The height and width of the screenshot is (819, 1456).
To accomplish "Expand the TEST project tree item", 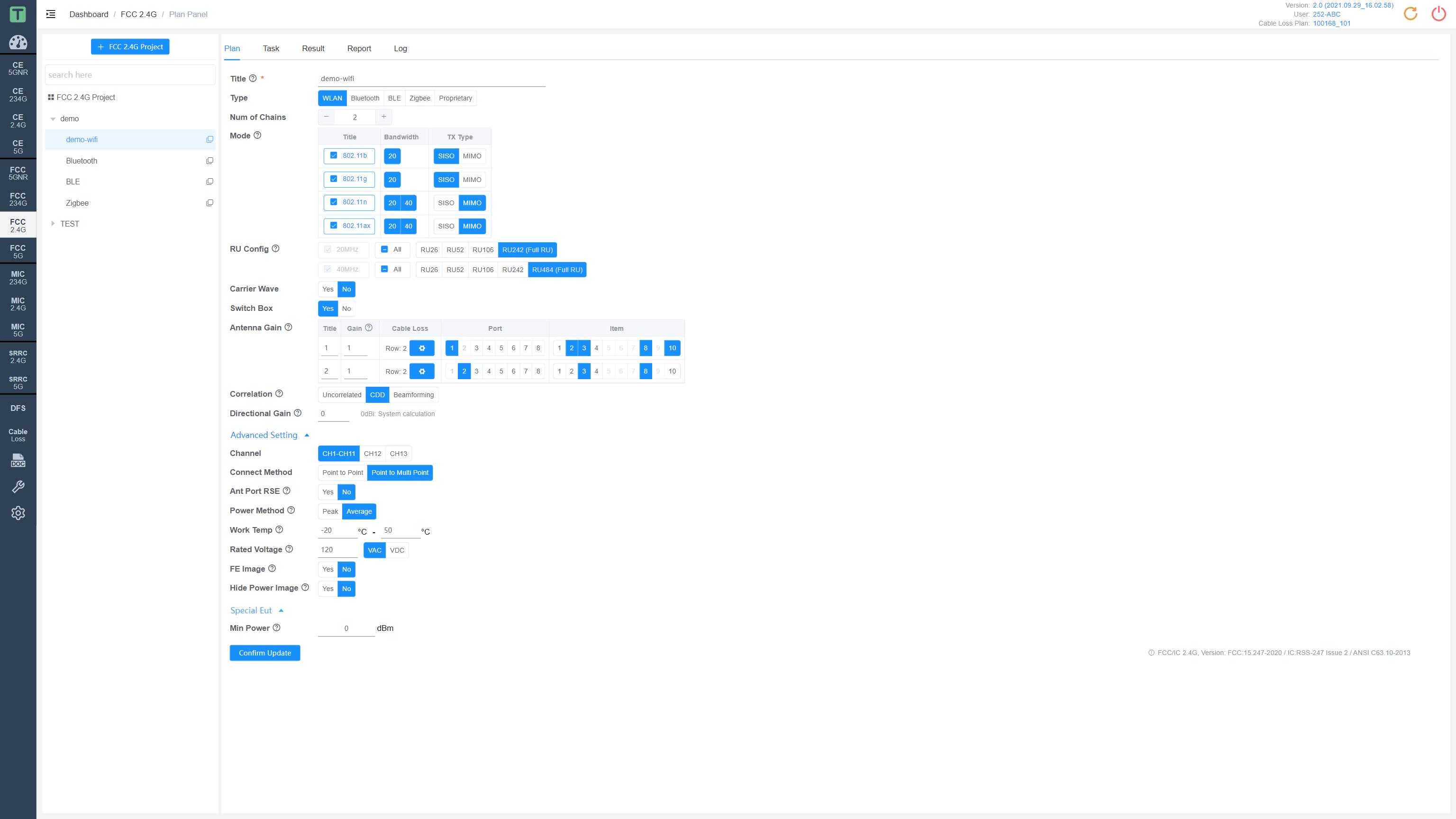I will pos(54,224).
